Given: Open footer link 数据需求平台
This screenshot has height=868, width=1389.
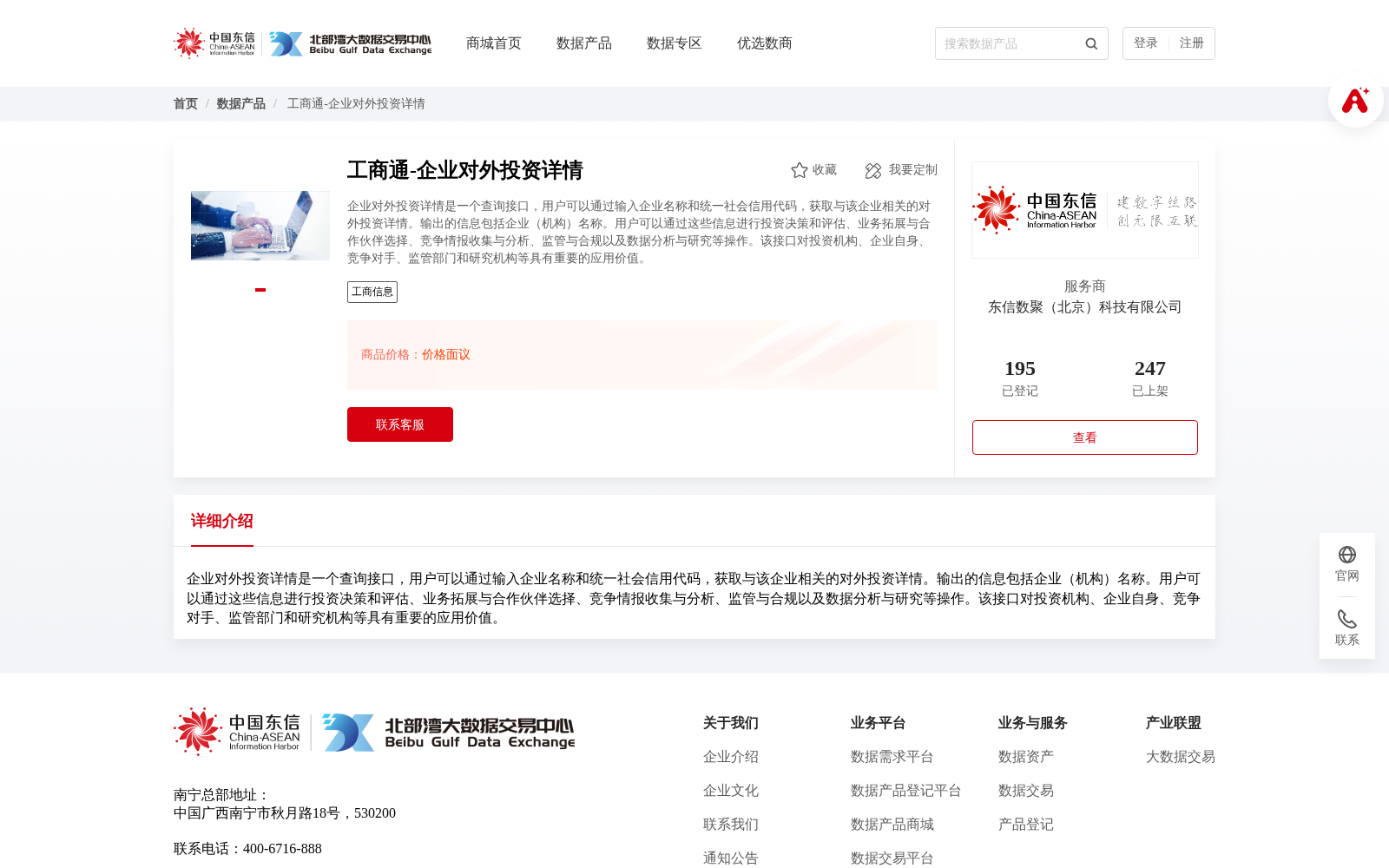Looking at the screenshot, I should tap(892, 757).
